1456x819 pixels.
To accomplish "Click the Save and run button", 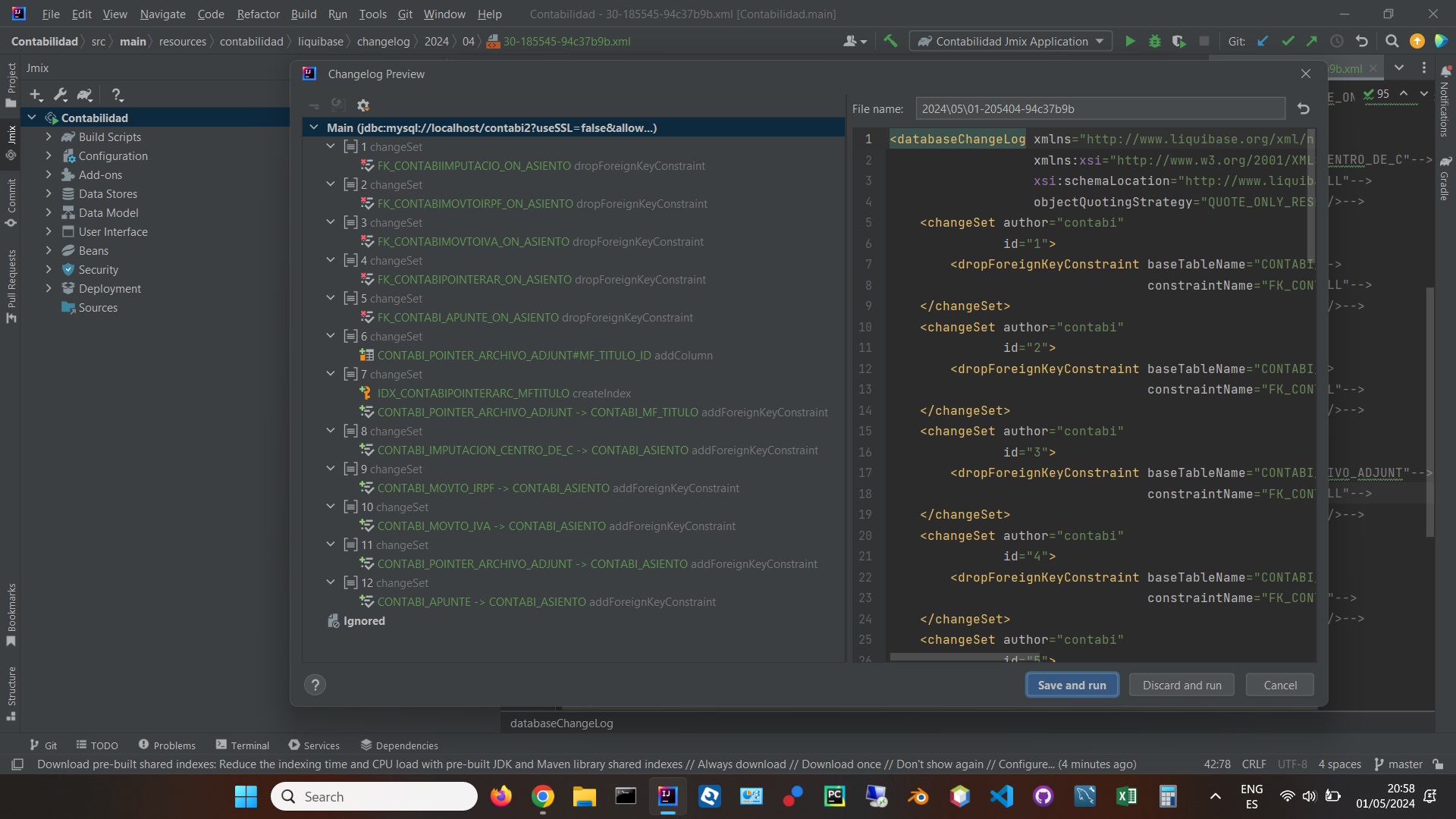I will tap(1071, 685).
